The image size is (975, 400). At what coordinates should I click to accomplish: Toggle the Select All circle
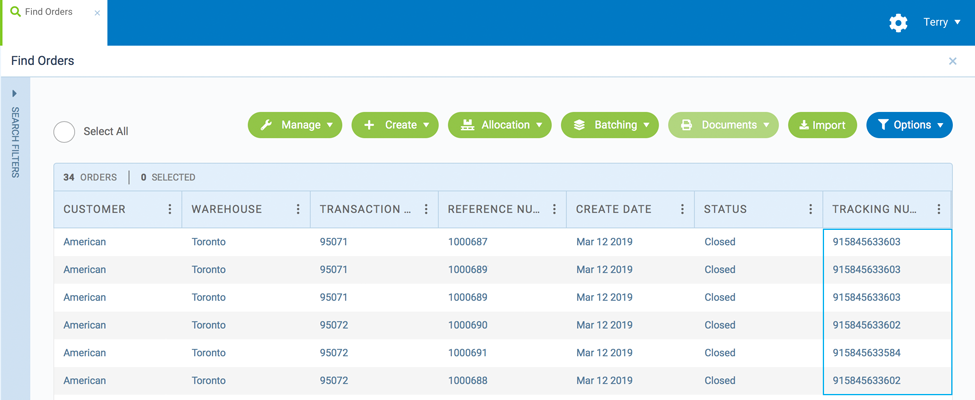point(64,131)
